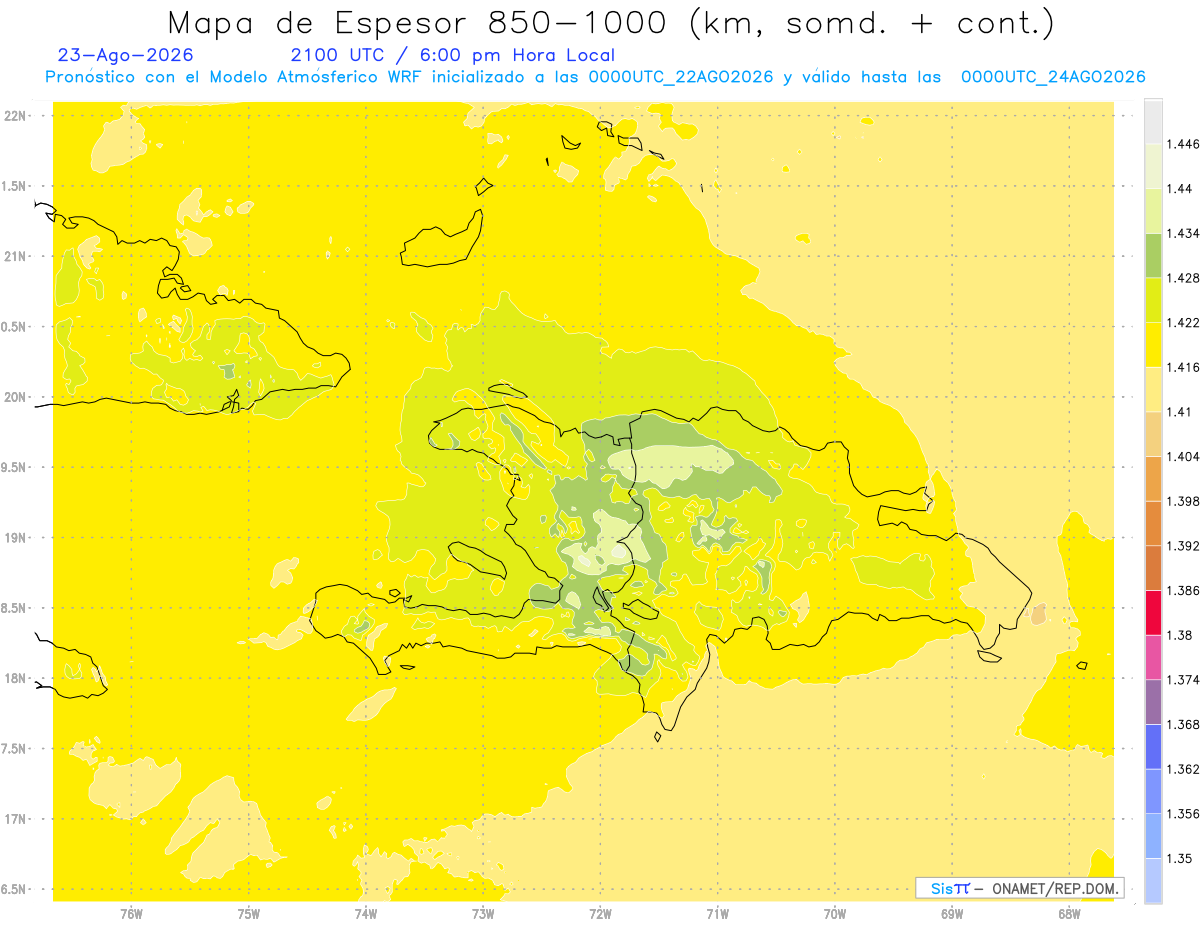
Task: Pick the light gray swatch above 1.446
Action: [x=1153, y=121]
